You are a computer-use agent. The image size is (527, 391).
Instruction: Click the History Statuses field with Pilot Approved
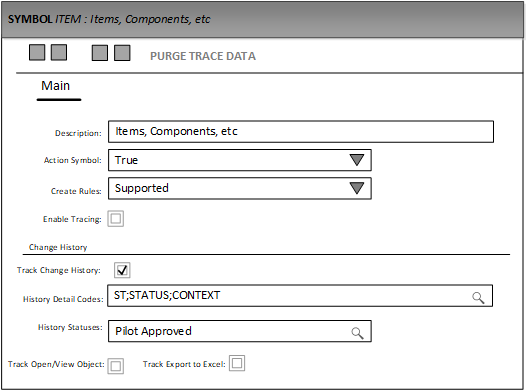coord(240,331)
